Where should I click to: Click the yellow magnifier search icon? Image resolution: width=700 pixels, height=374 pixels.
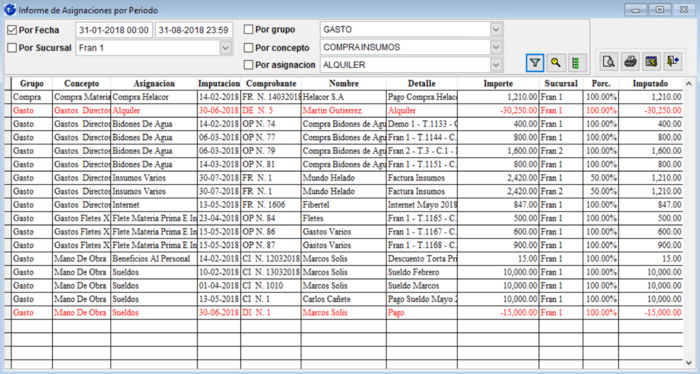556,63
